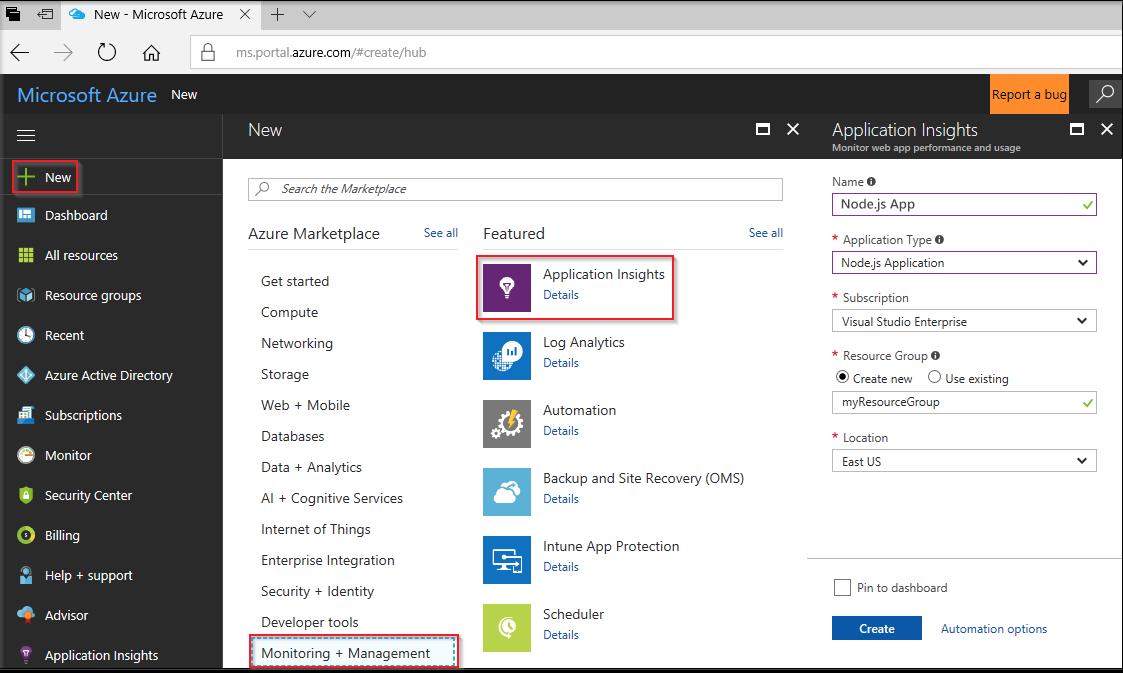Click the Name input field
This screenshot has width=1123, height=673.
coord(964,204)
